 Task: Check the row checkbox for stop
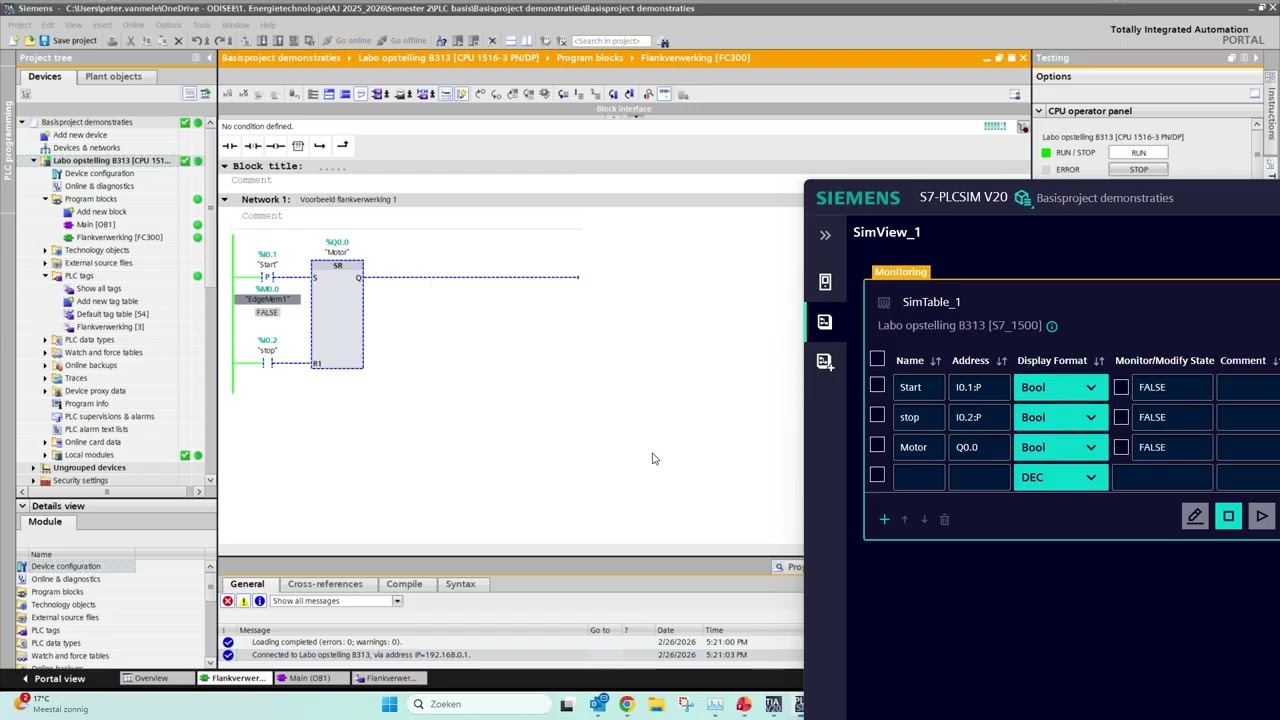(877, 415)
